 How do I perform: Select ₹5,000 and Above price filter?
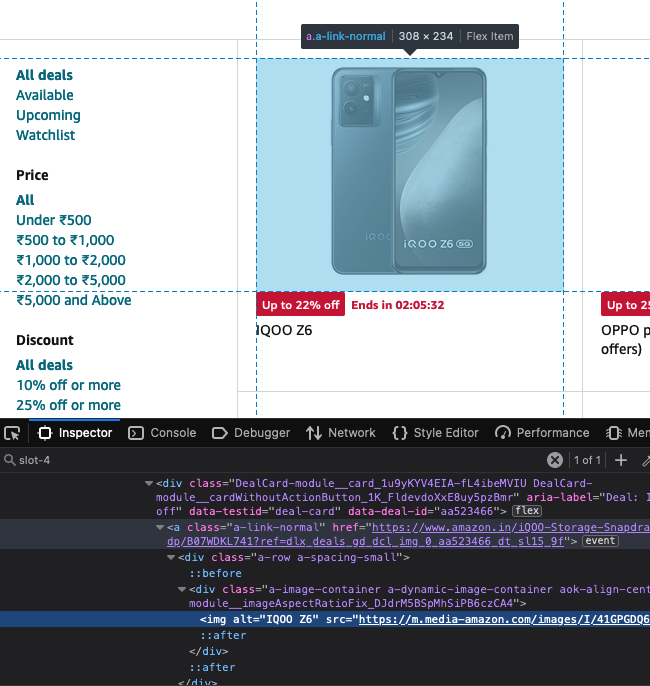pyautogui.click(x=73, y=300)
